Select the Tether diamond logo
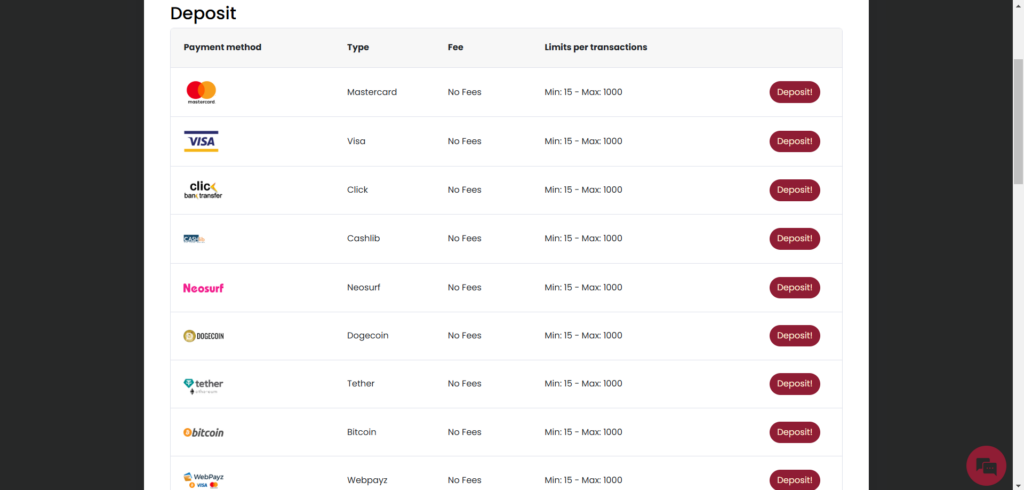The width and height of the screenshot is (1024, 490). [203, 385]
